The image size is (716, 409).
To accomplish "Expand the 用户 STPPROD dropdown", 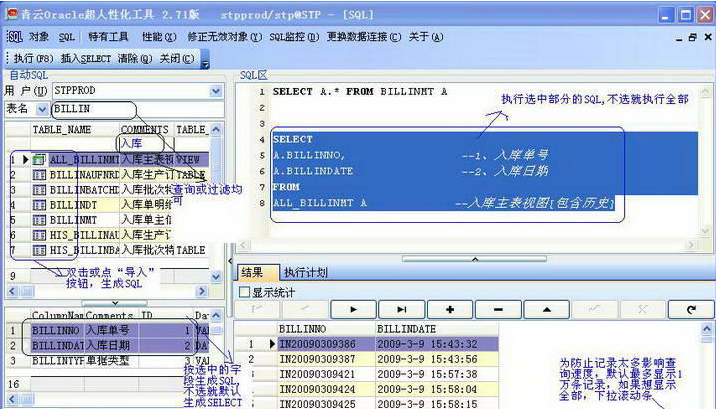I will [216, 91].
